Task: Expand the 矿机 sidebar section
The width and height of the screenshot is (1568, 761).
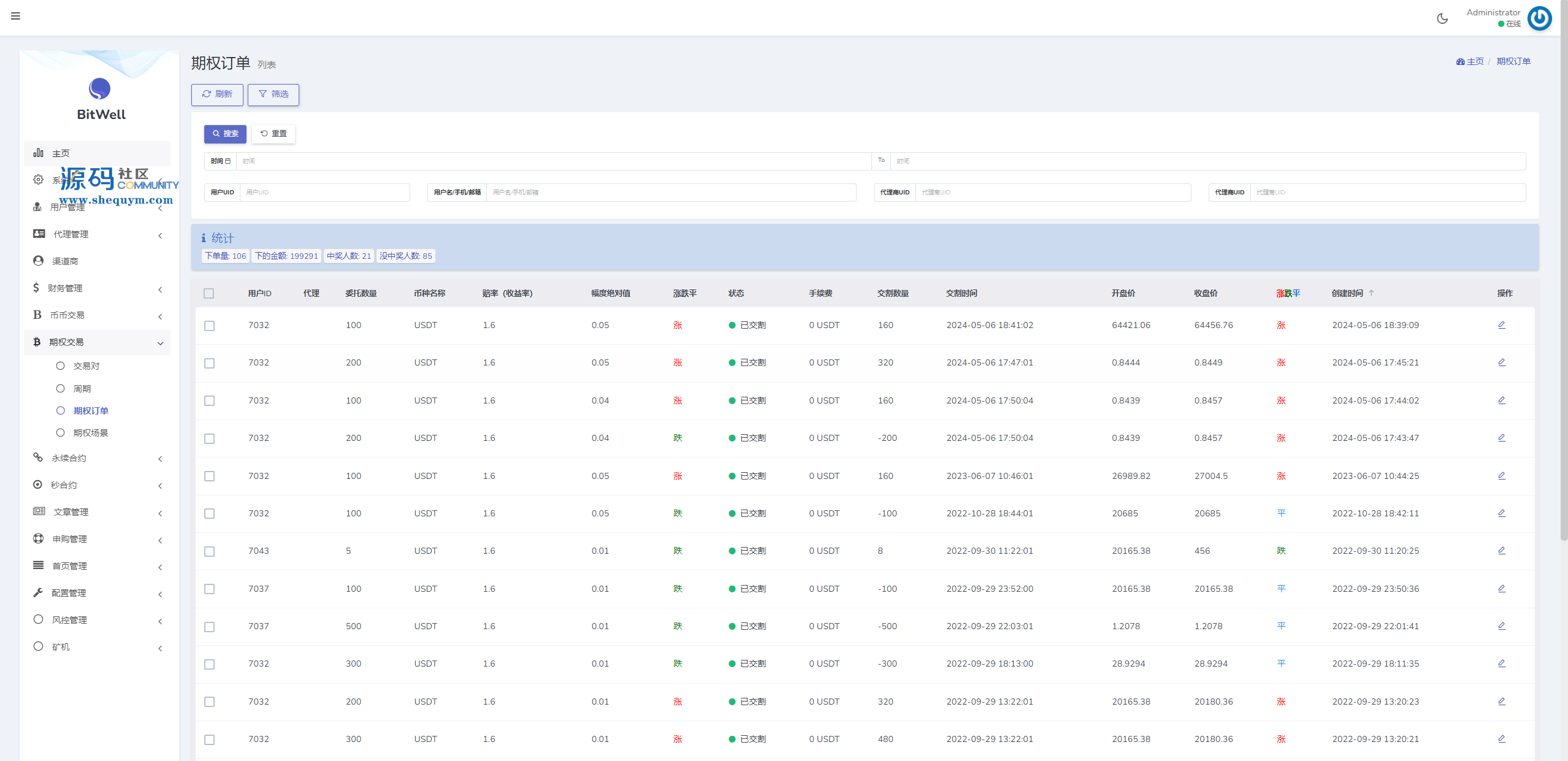Action: click(x=98, y=647)
